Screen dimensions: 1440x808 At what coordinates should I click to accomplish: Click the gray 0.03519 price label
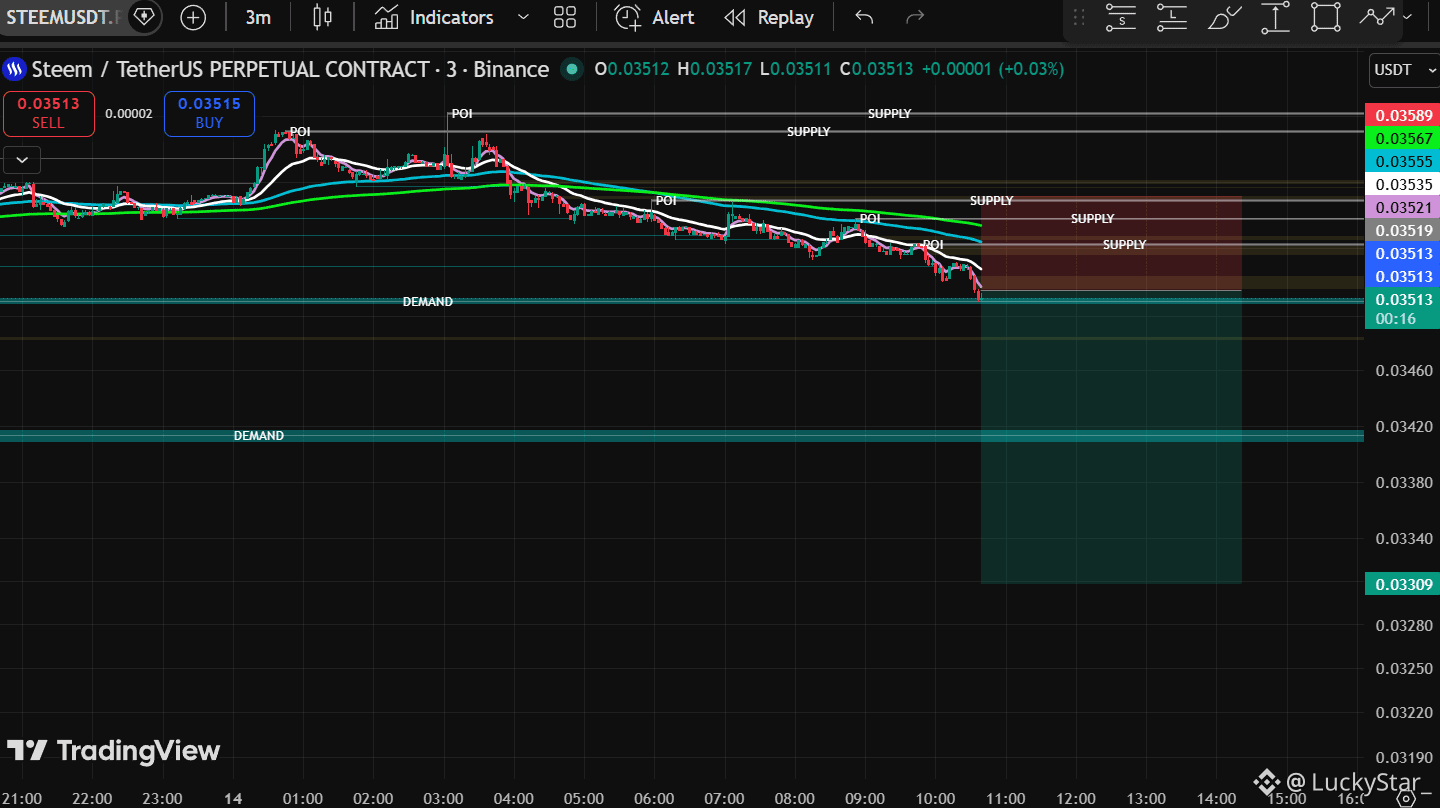(x=1404, y=230)
